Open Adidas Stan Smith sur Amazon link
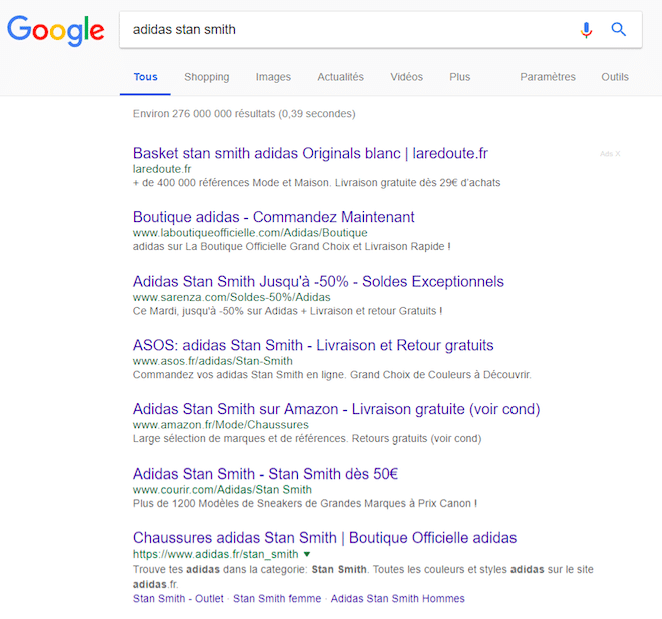This screenshot has width=662, height=619. pos(336,409)
